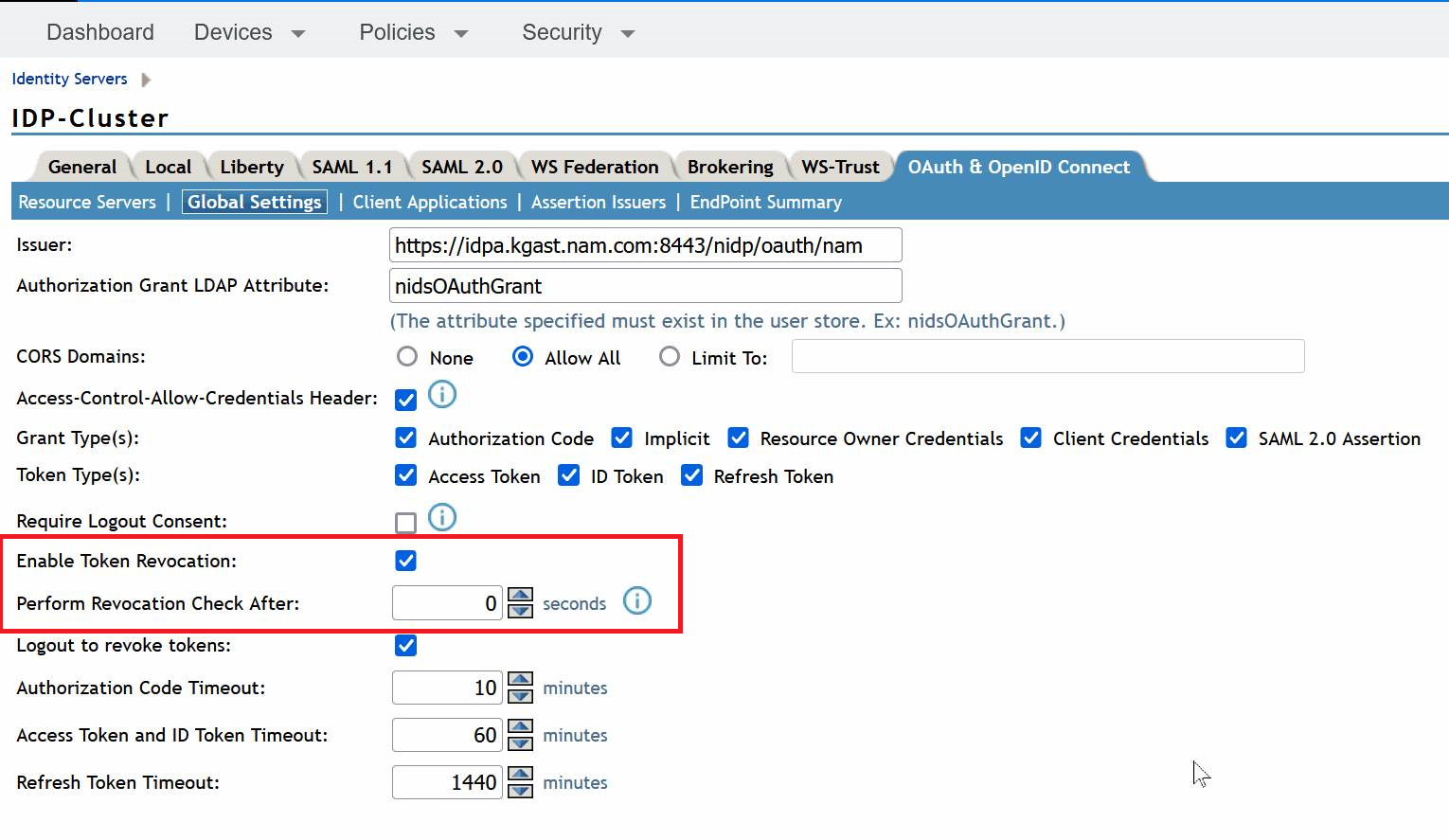
Task: Click the info icon beside Access-Control-Allow-Credentials Header
Action: pyautogui.click(x=441, y=395)
